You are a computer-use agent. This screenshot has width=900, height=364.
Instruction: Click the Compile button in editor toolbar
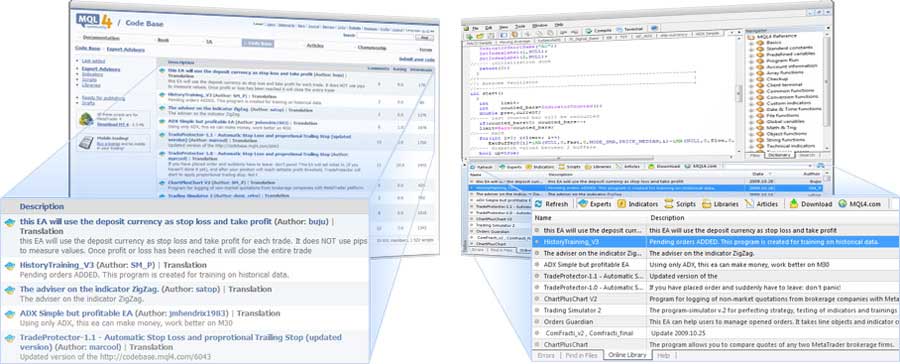point(599,29)
